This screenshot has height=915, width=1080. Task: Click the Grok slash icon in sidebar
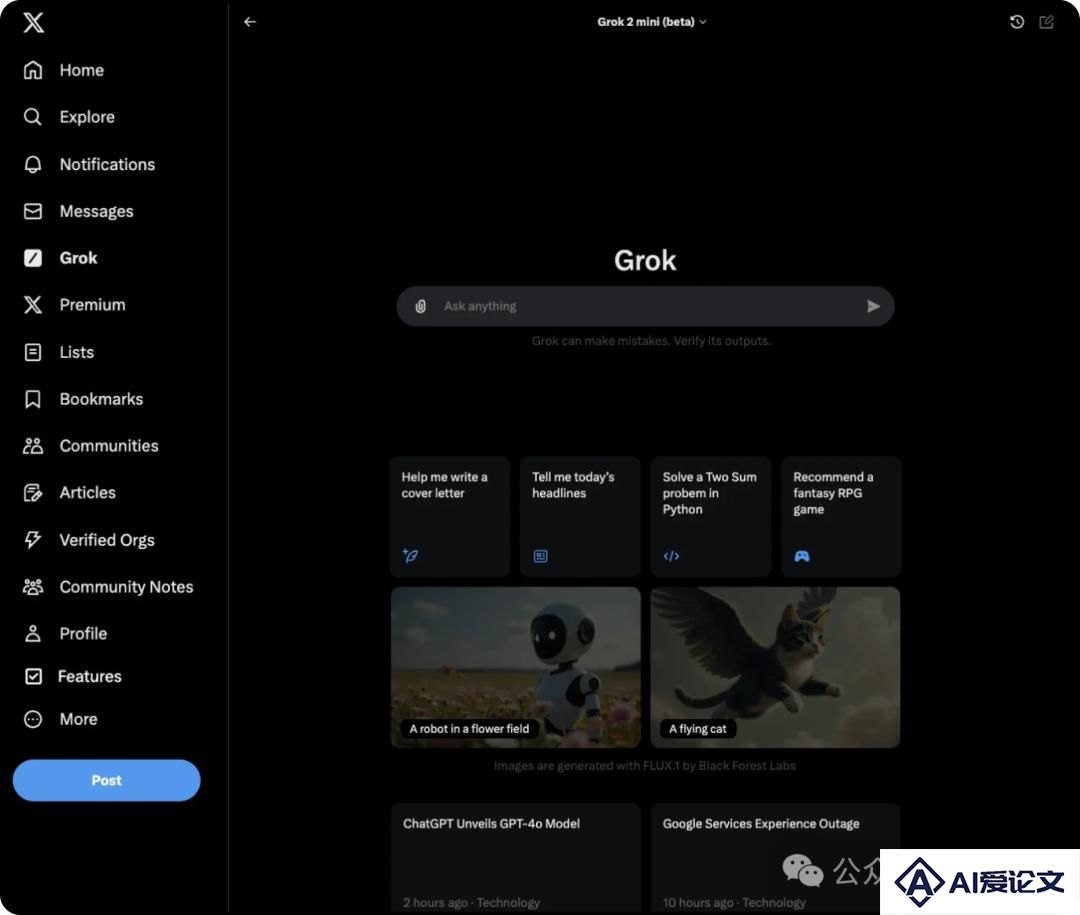[x=33, y=258]
